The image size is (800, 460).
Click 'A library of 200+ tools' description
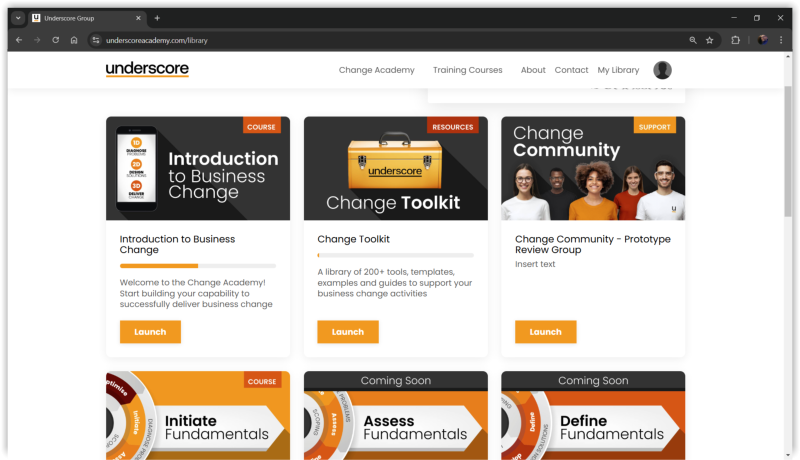coord(394,283)
